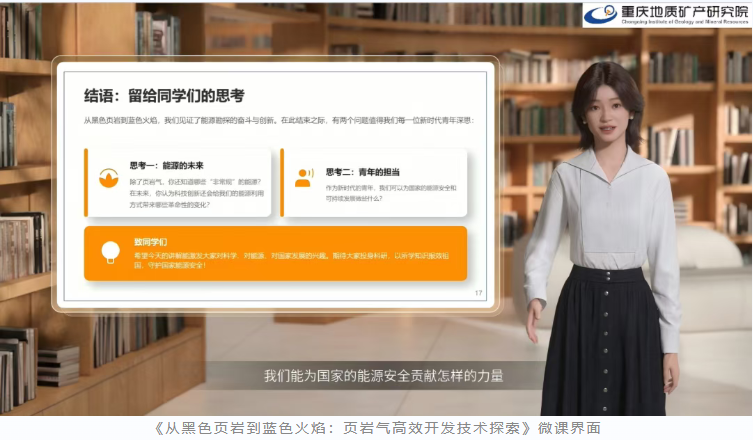Click the slide title 结语：留给同学们的思考

(x=164, y=96)
